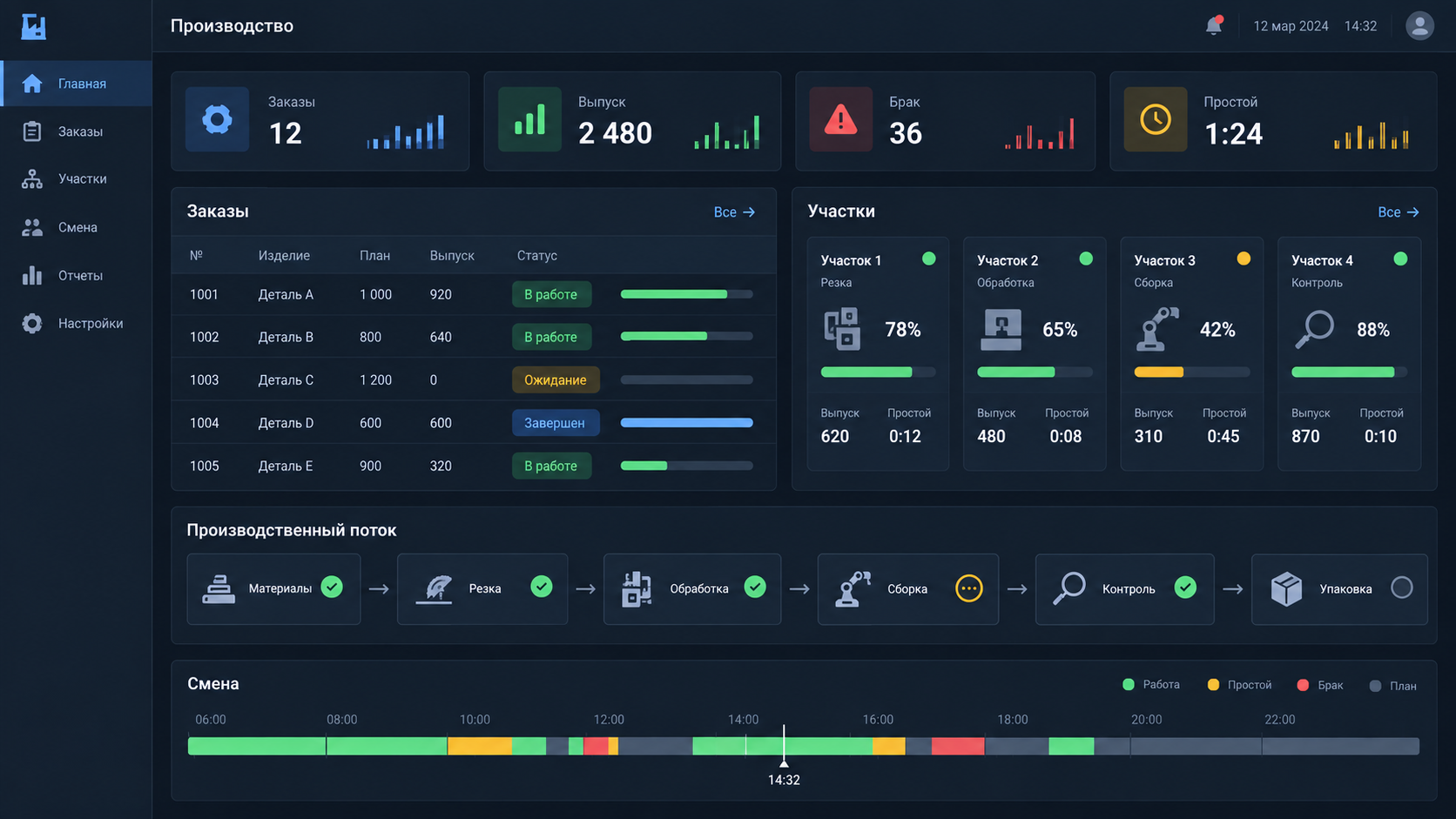Select Деталь E in the orders table
1456x819 pixels.
click(x=286, y=467)
